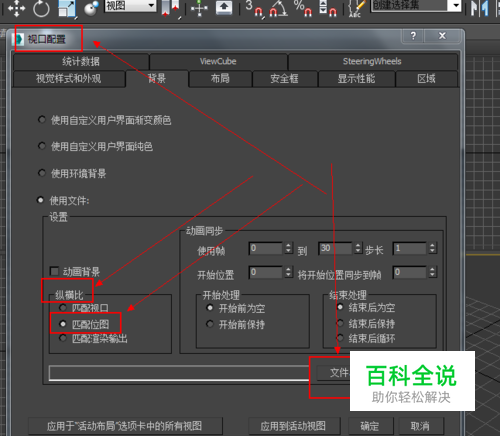Click the 步长 spinner arrows

pos(432,248)
